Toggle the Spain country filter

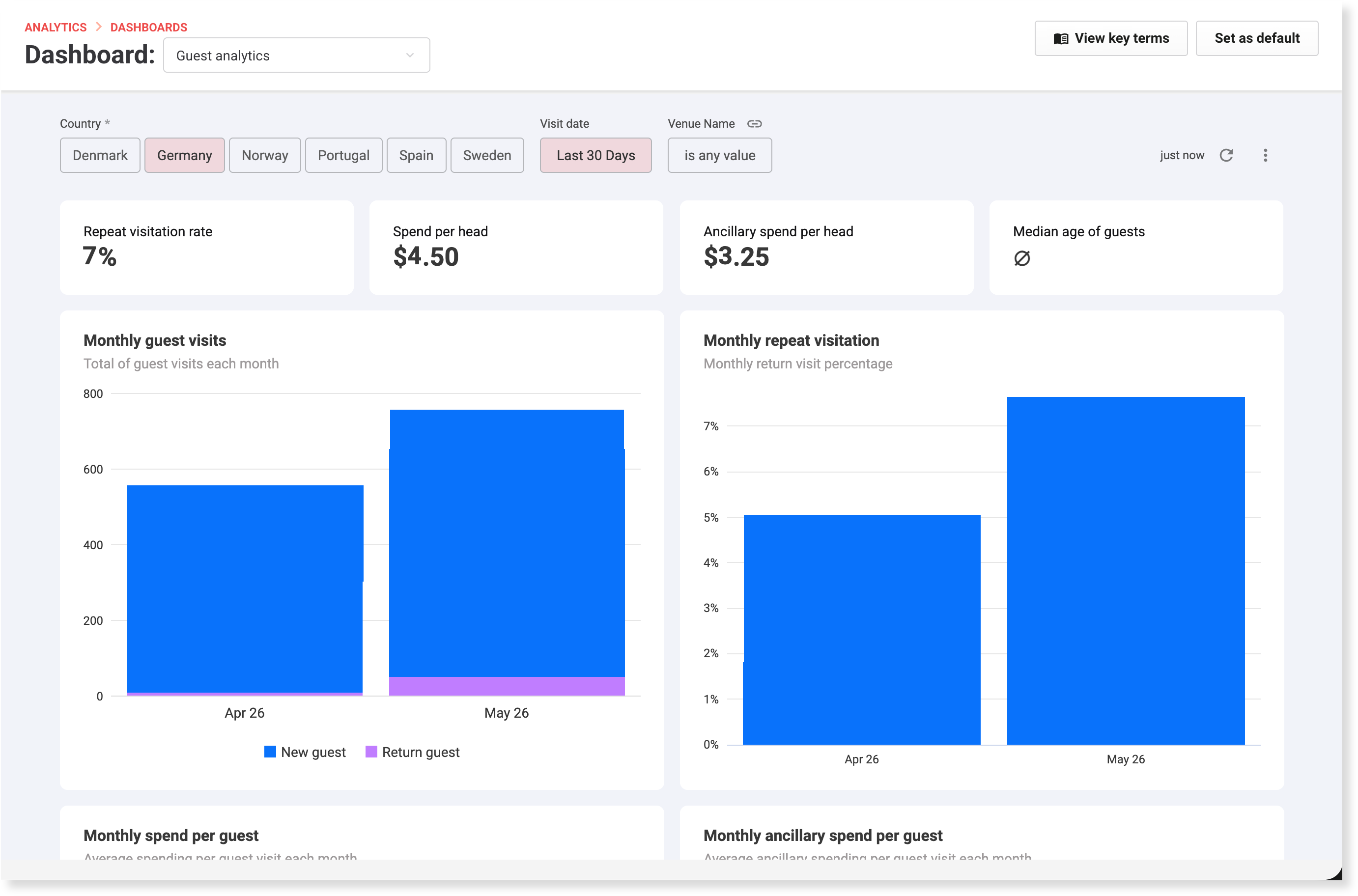[416, 155]
